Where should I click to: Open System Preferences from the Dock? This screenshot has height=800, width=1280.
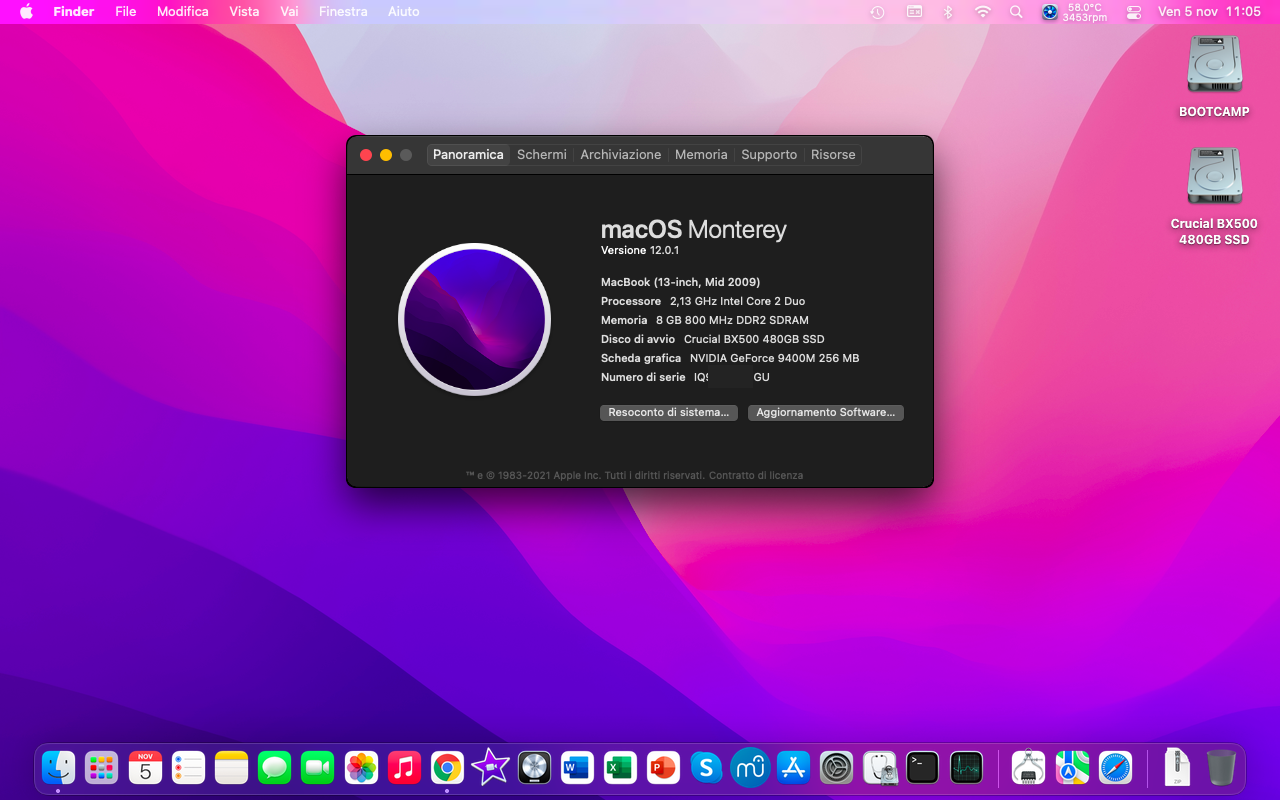836,768
